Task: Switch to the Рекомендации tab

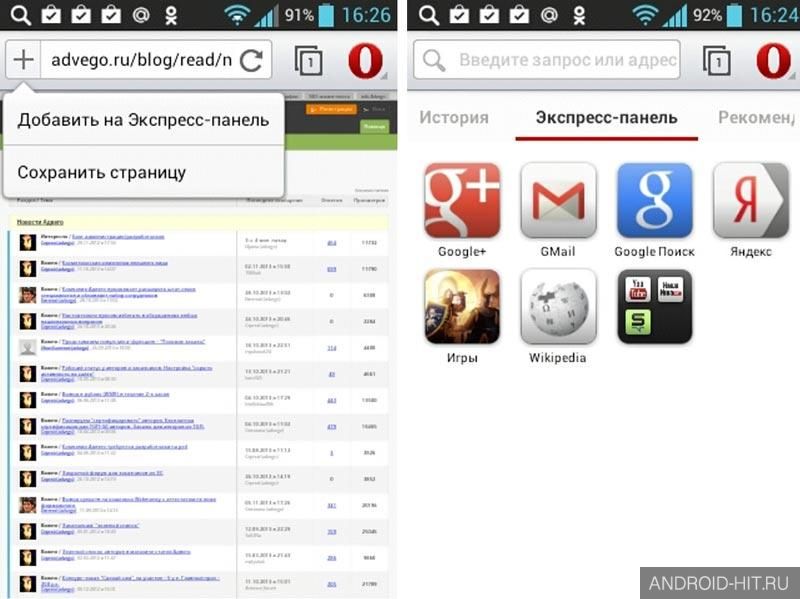Action: coord(757,118)
